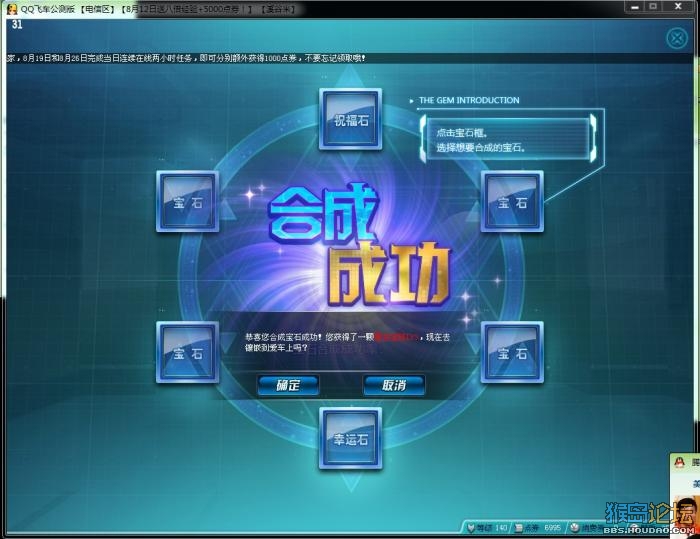Viewport: 700px width, 539px height.
Task: Close the gem synthesis screen with round X
Action: point(677,38)
